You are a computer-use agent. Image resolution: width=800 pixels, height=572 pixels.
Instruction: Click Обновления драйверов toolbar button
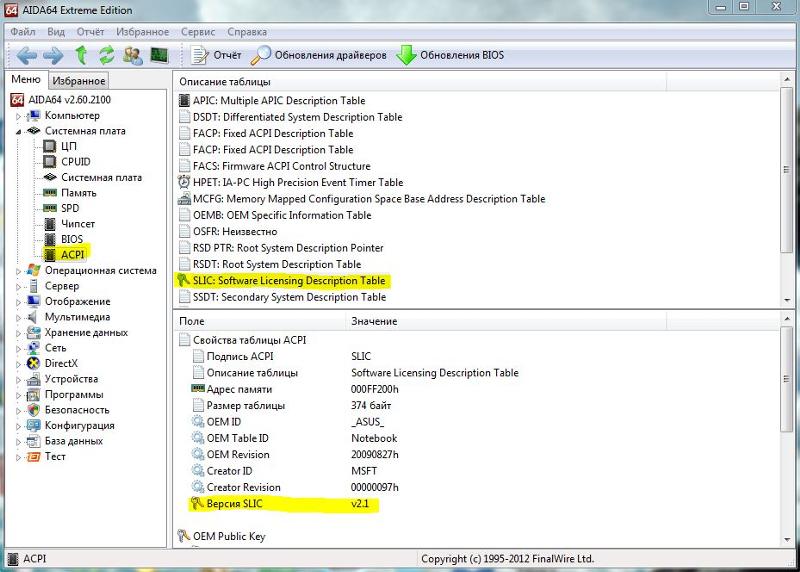coord(318,55)
